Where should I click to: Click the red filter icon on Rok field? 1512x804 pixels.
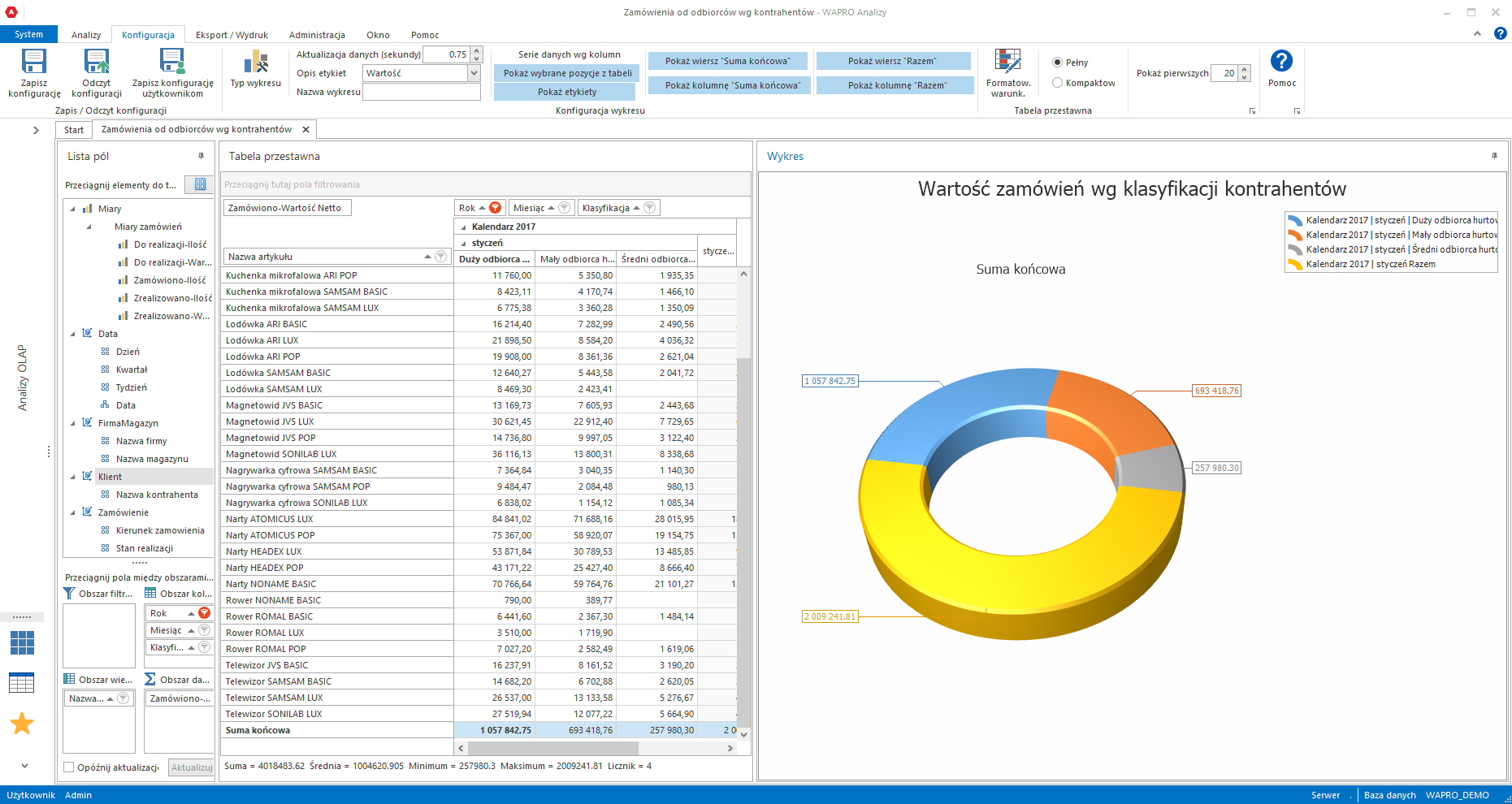[x=495, y=208]
